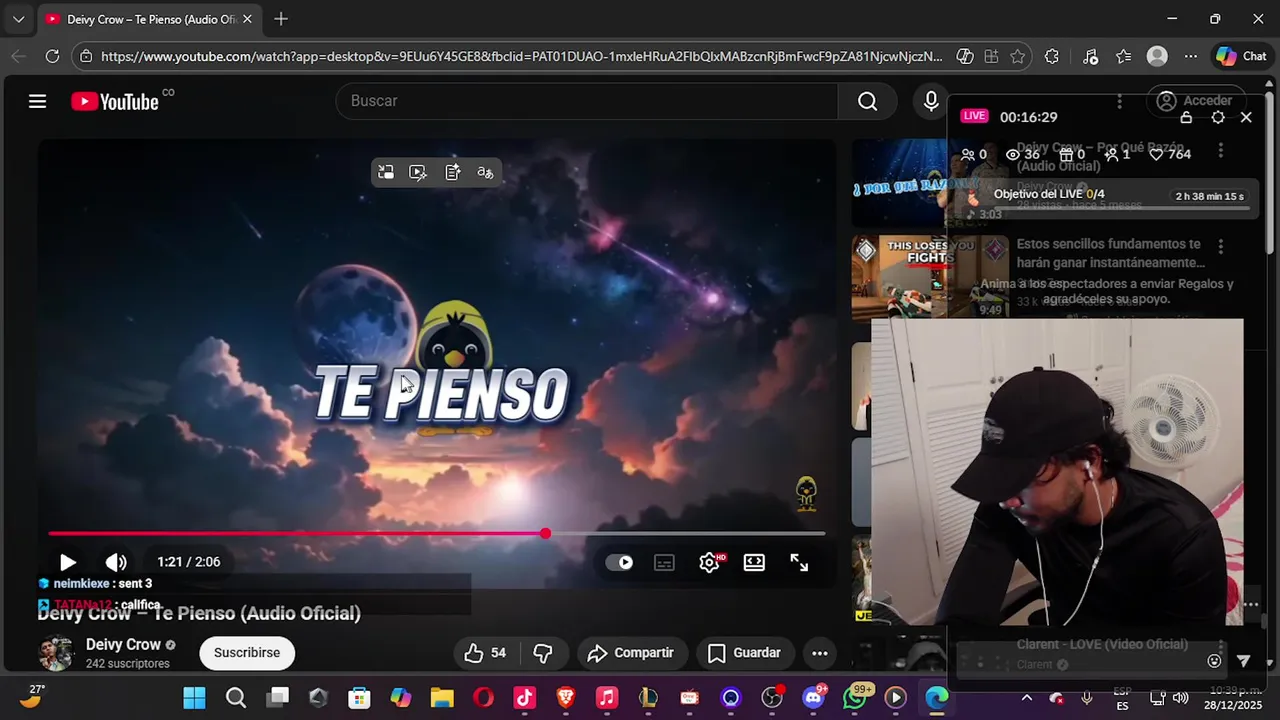Open Edge settings and more ellipsis
Image resolution: width=1280 pixels, height=720 pixels.
1190,57
